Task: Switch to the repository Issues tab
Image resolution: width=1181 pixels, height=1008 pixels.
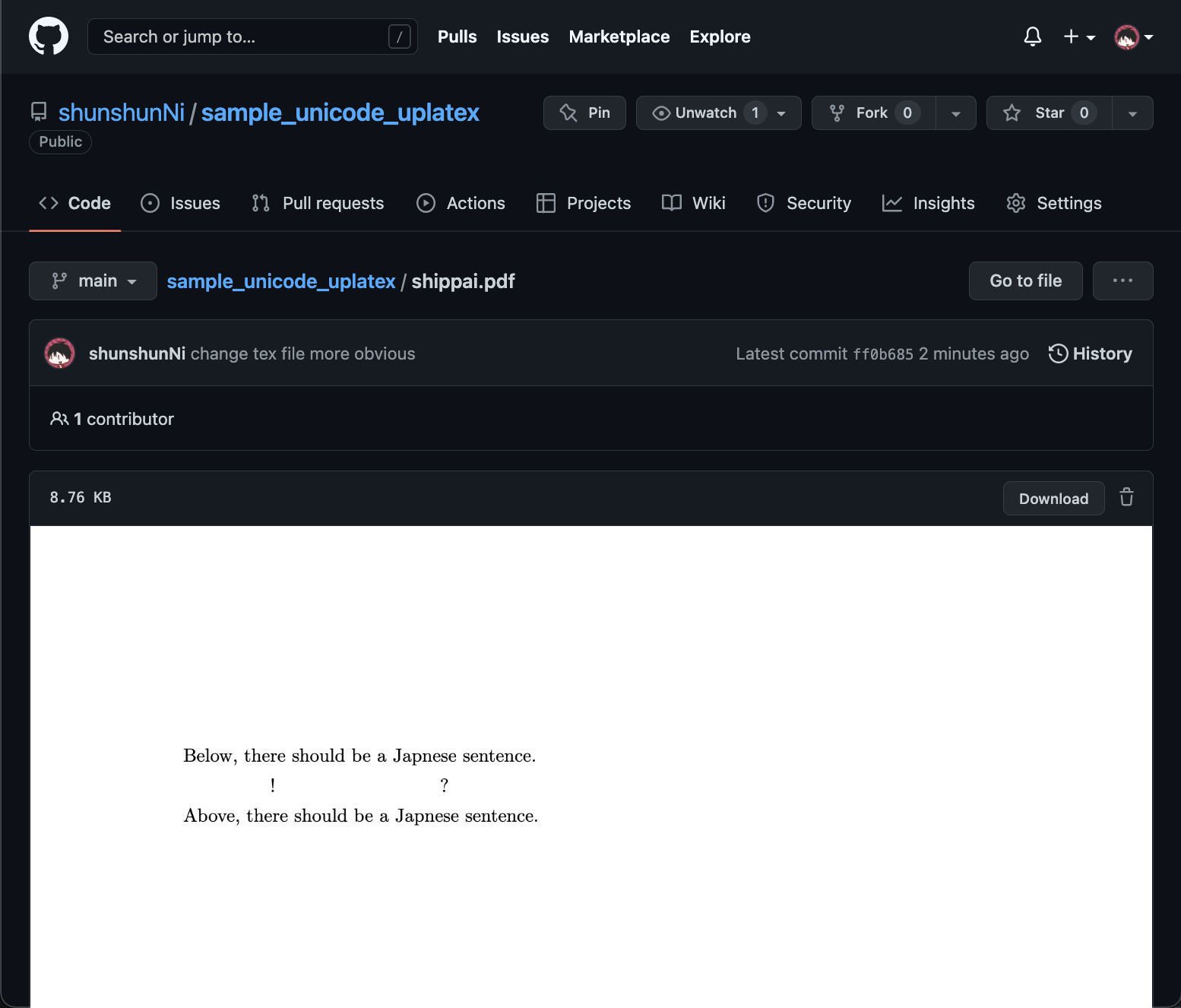Action: coord(181,203)
